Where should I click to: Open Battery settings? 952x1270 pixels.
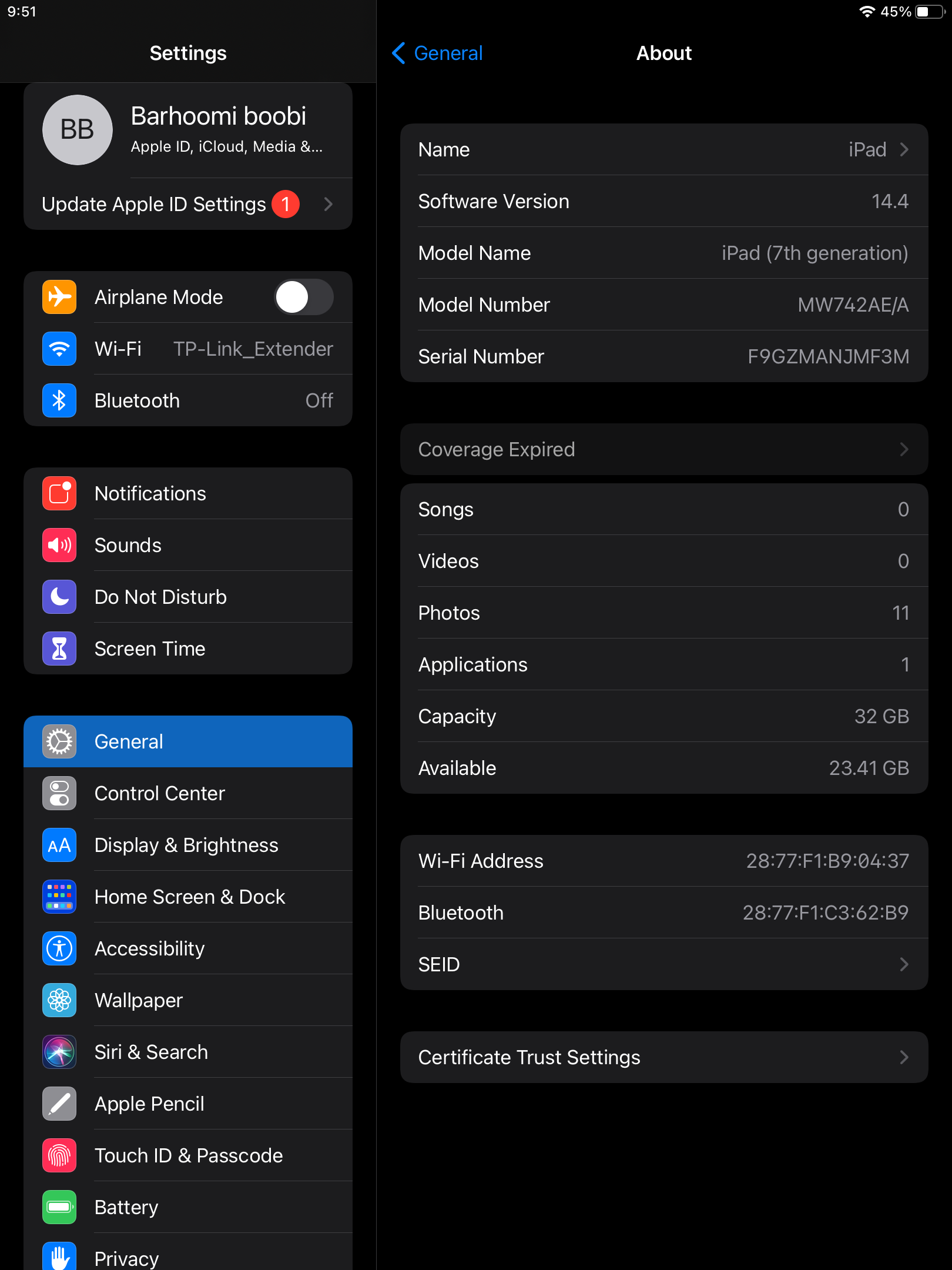(x=188, y=1207)
